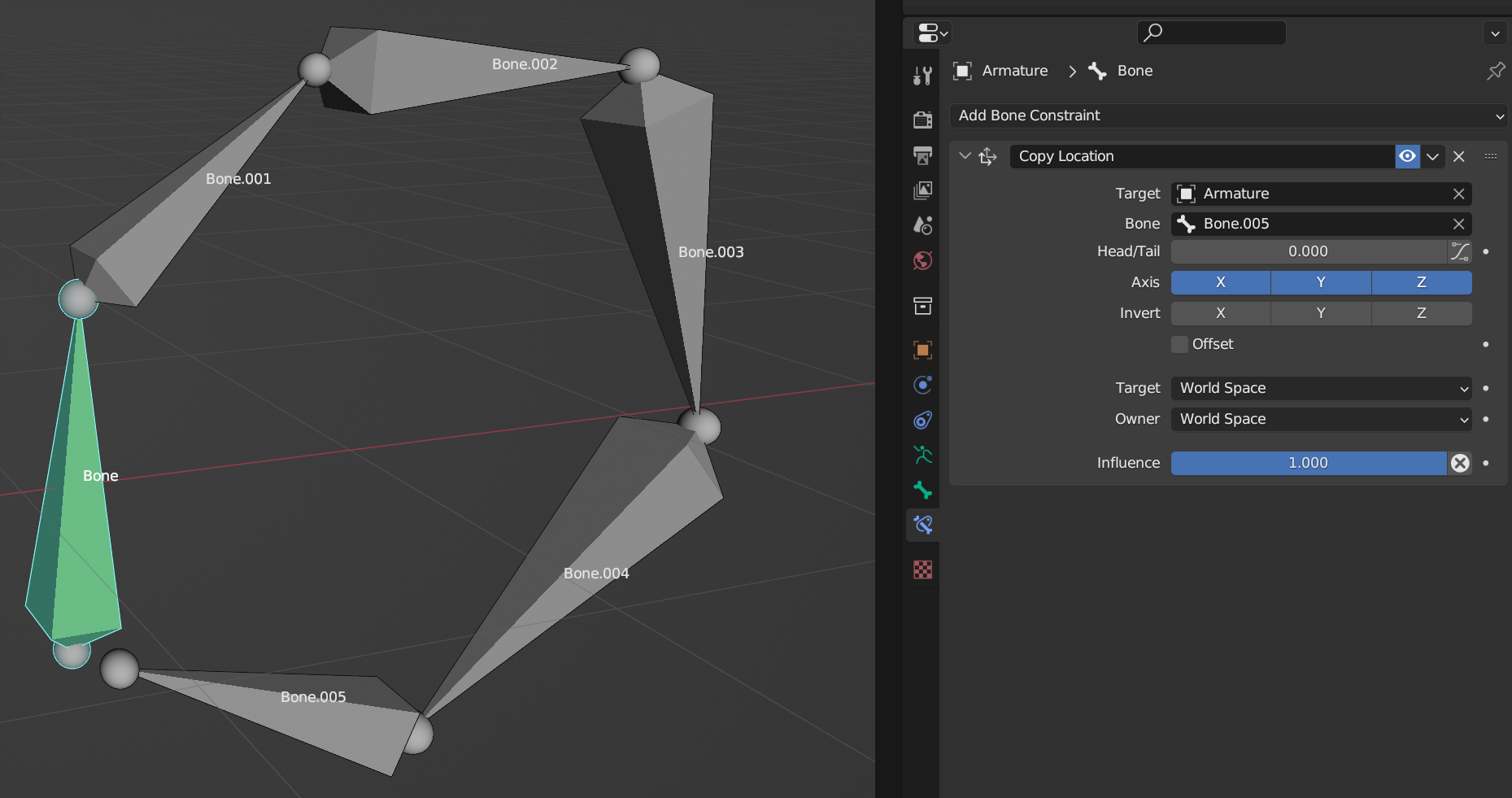Disable the Z axis toggle
This screenshot has height=798, width=1512.
(1422, 282)
